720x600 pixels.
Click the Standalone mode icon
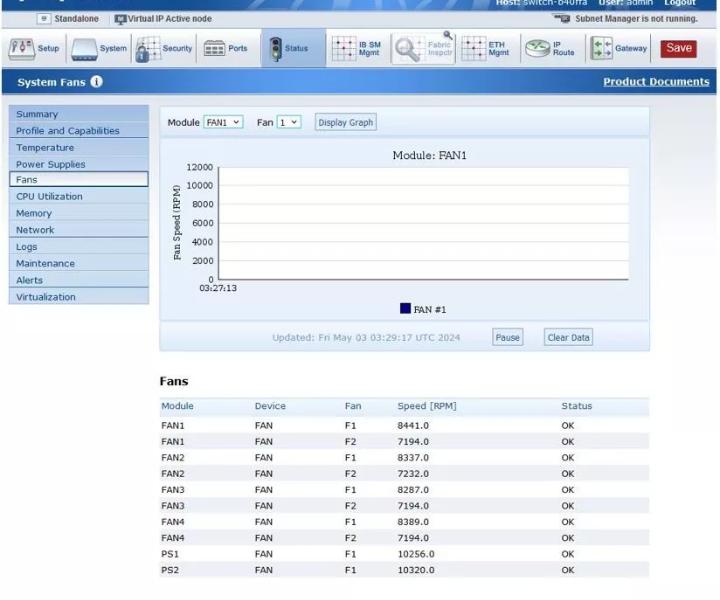point(44,19)
